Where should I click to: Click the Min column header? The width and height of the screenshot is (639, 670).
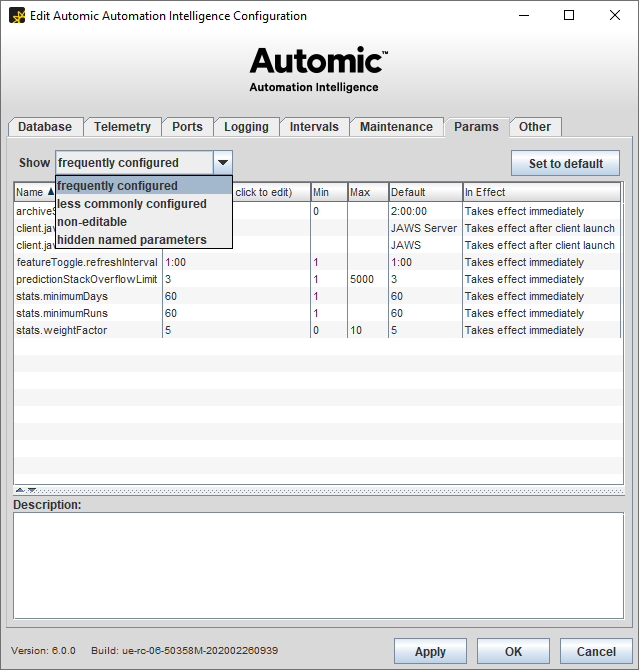329,192
